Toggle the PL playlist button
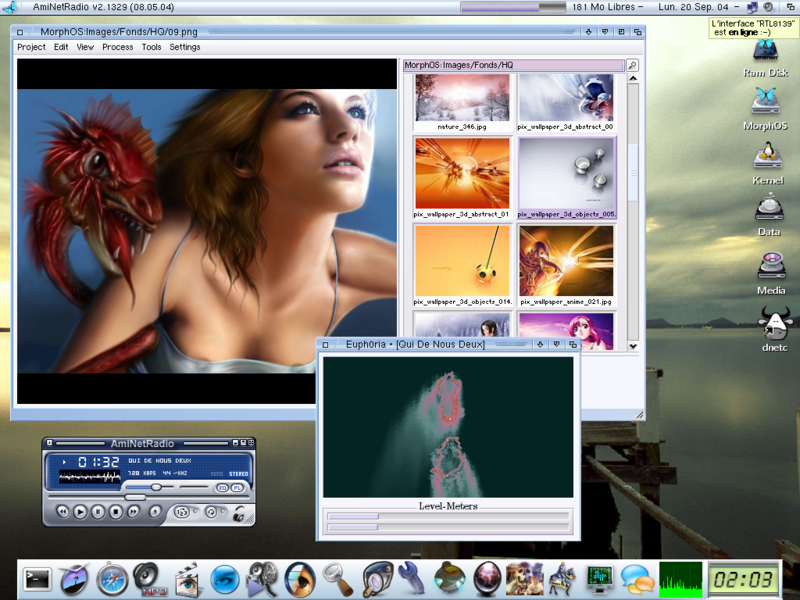This screenshot has width=800, height=600. tap(237, 488)
